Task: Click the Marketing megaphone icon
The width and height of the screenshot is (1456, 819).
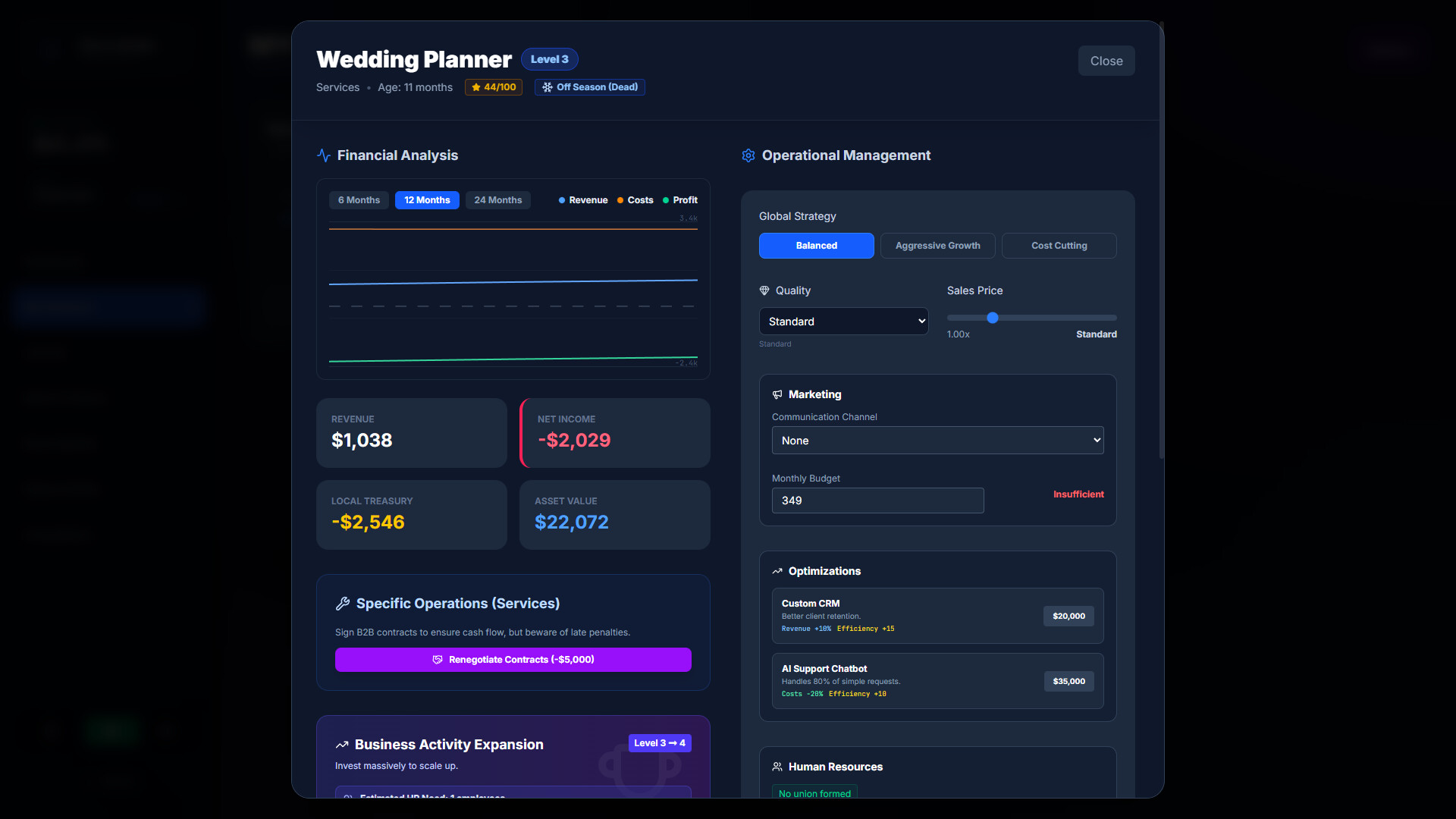Action: (777, 394)
